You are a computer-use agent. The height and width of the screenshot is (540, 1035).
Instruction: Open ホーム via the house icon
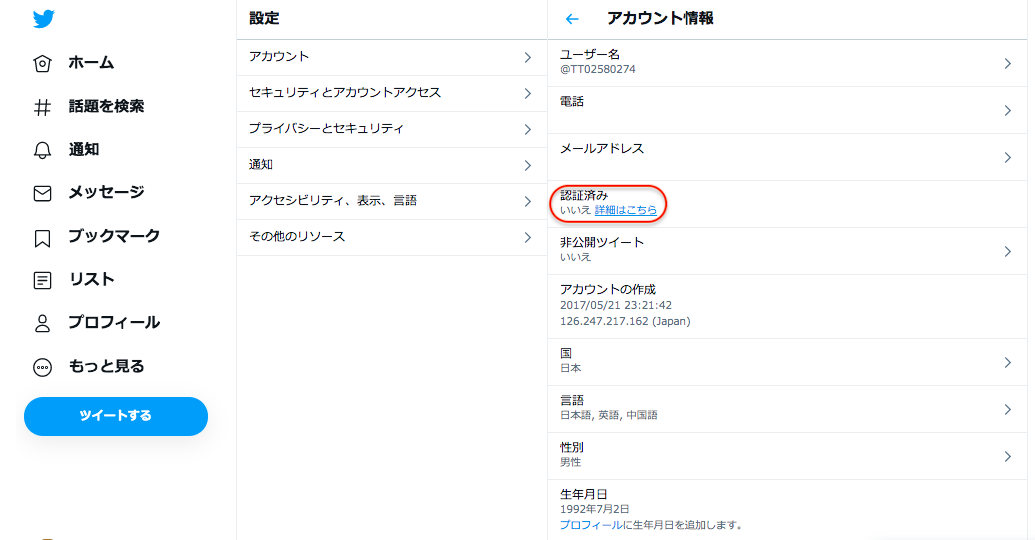(x=42, y=63)
